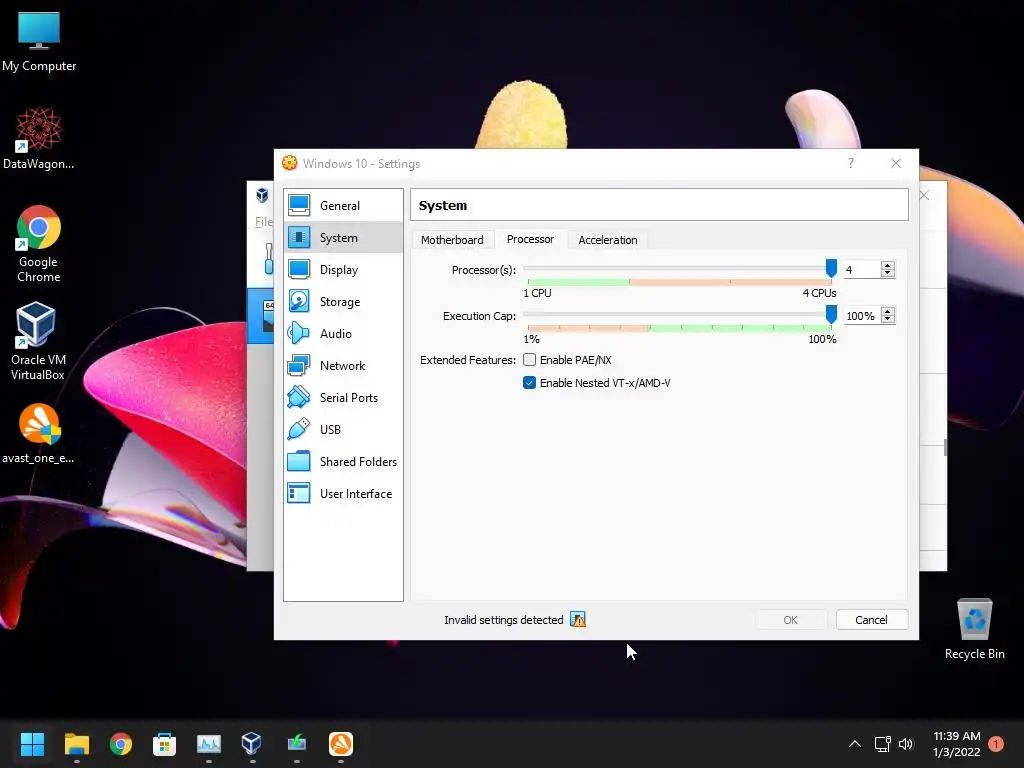Screen dimensions: 1024x768
Task: Switch to the Motherboard tab
Action: pos(452,240)
